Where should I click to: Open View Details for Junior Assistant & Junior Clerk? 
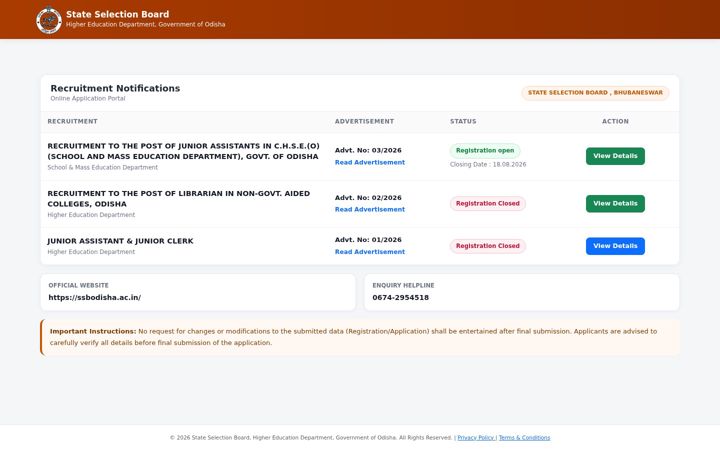(x=615, y=246)
